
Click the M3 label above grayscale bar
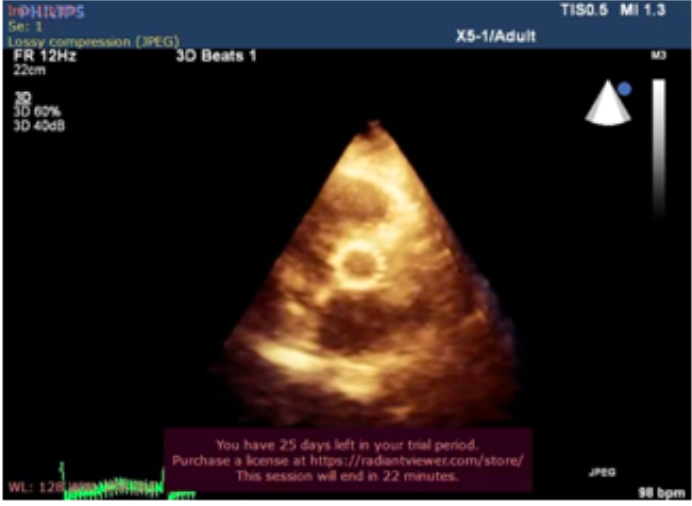click(658, 57)
